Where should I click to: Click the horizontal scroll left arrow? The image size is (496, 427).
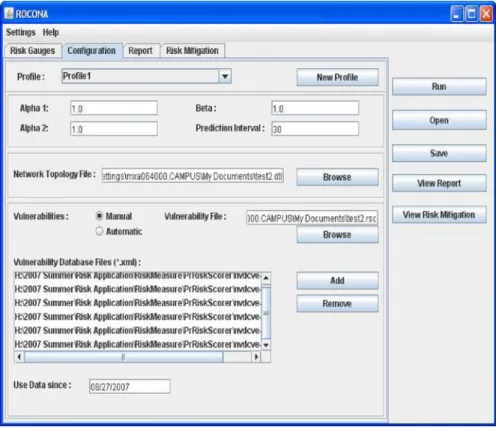tap(19, 357)
